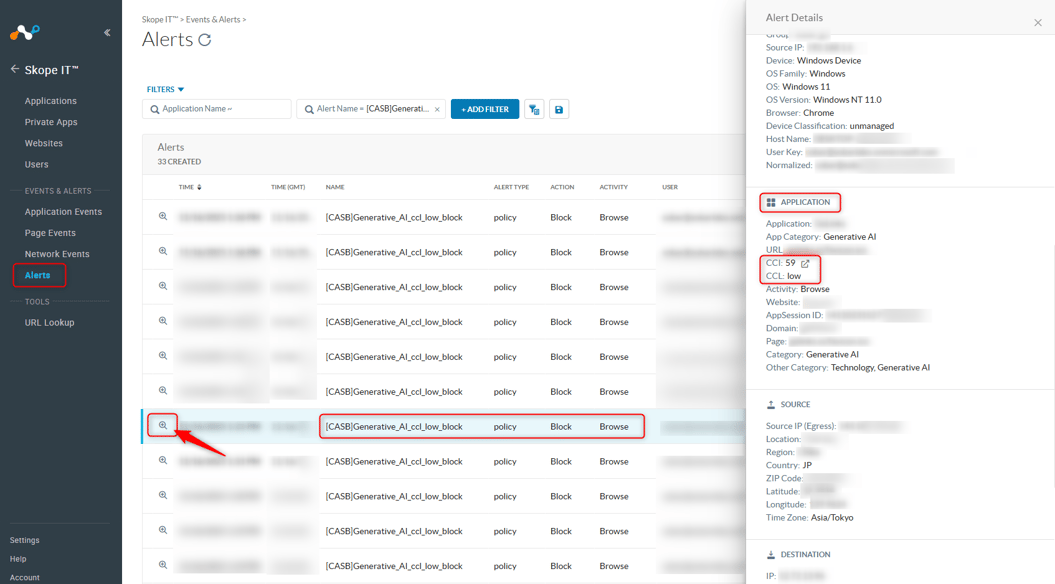Remove the Alert Name filter with its X
The width and height of the screenshot is (1055, 584).
(x=437, y=109)
